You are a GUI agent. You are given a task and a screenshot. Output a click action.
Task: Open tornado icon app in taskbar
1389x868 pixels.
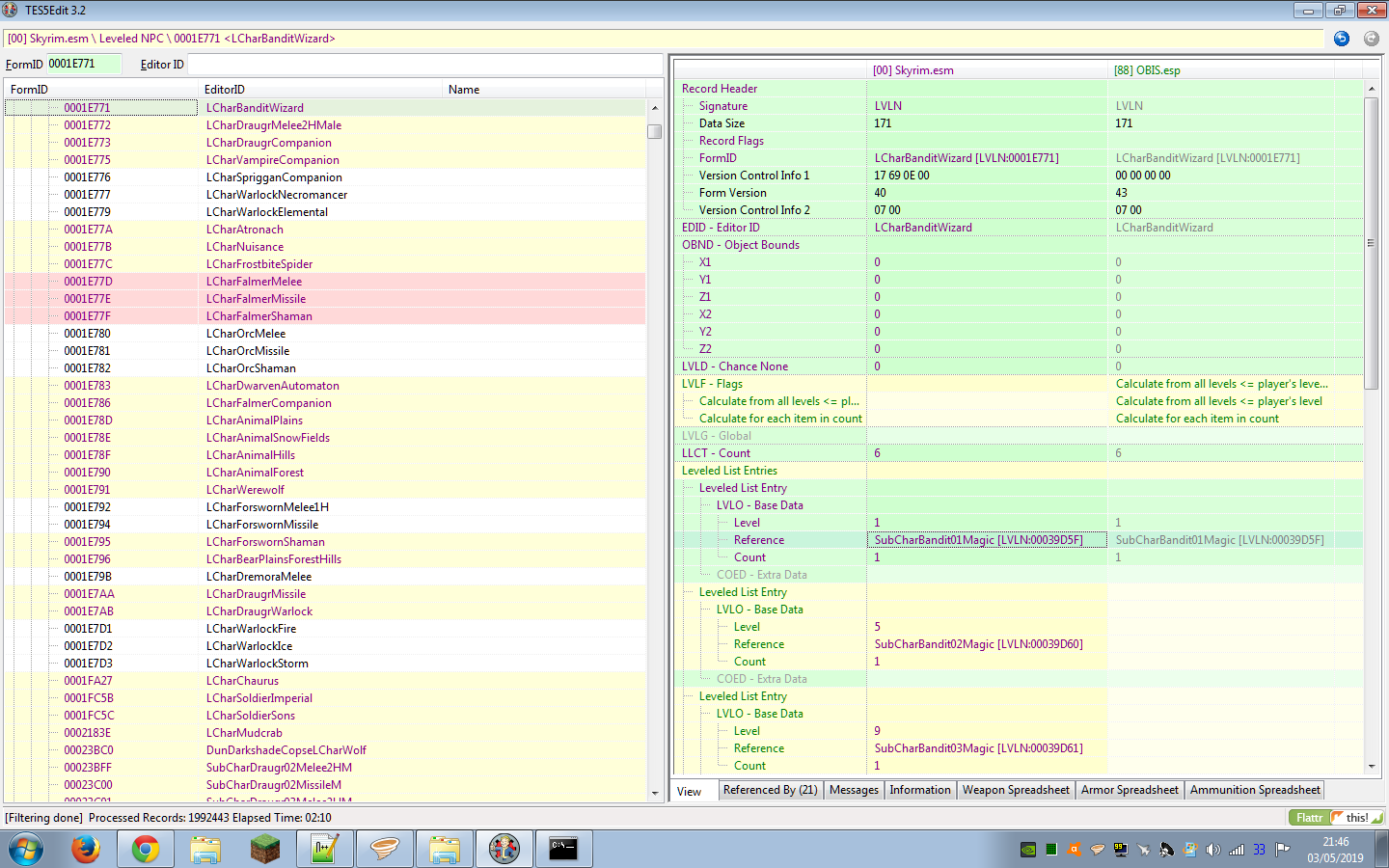coord(385,850)
